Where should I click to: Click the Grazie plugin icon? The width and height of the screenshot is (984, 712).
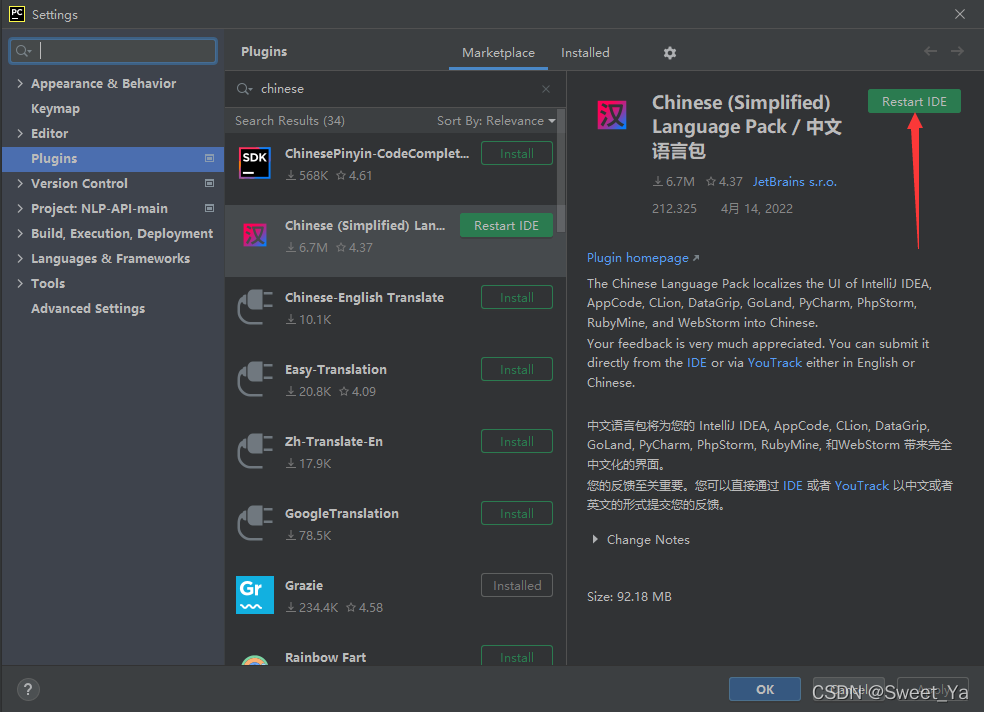coord(255,595)
